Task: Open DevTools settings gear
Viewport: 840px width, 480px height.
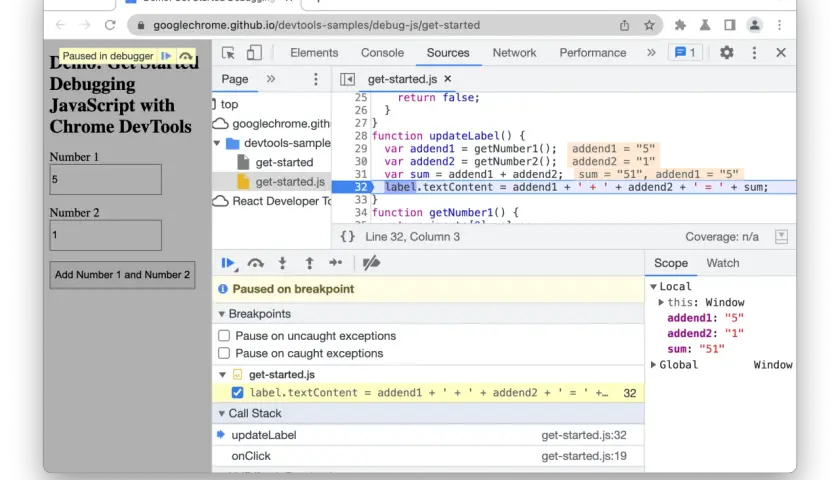Action: coord(726,52)
